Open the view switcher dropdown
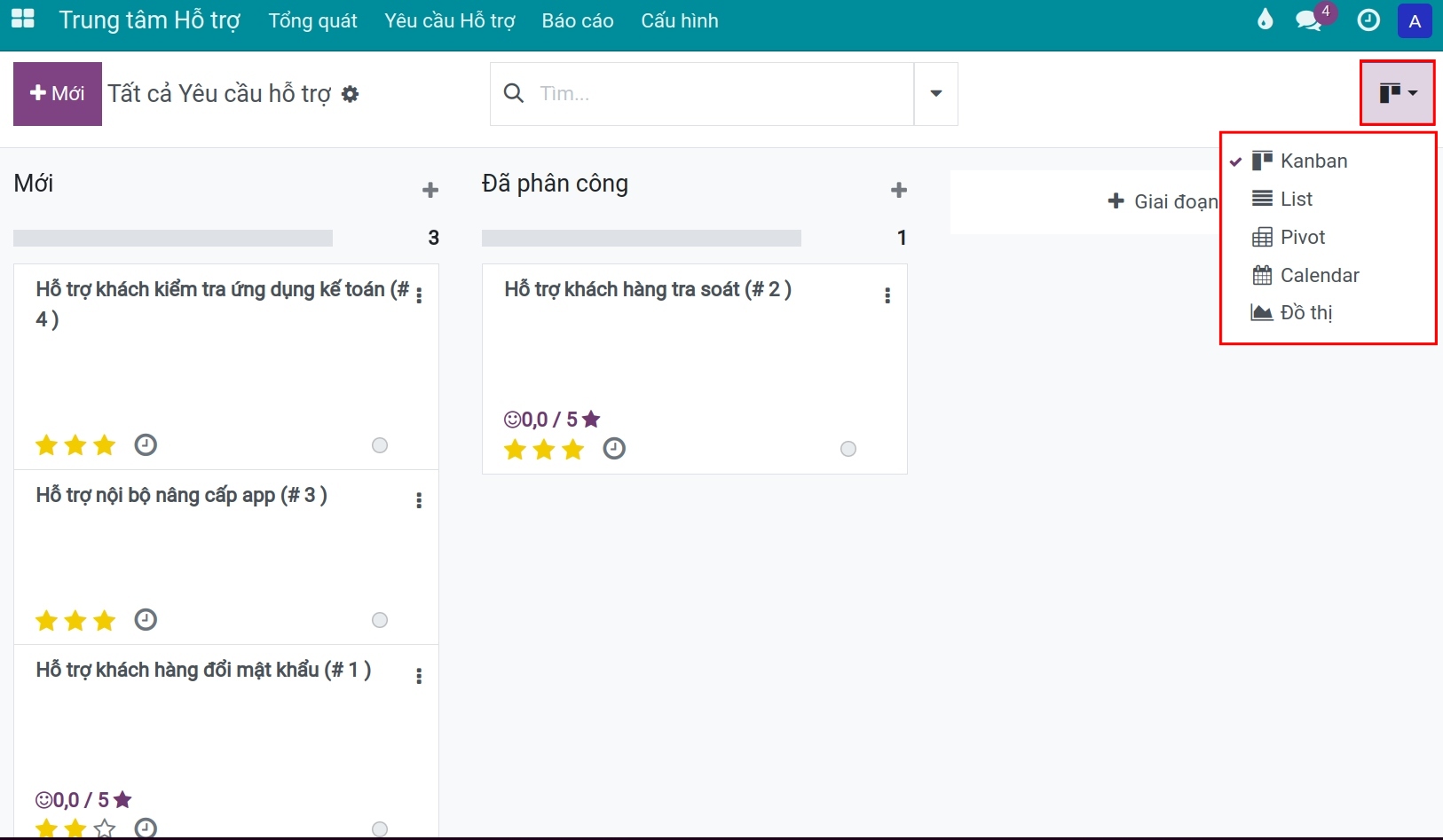 [x=1398, y=92]
